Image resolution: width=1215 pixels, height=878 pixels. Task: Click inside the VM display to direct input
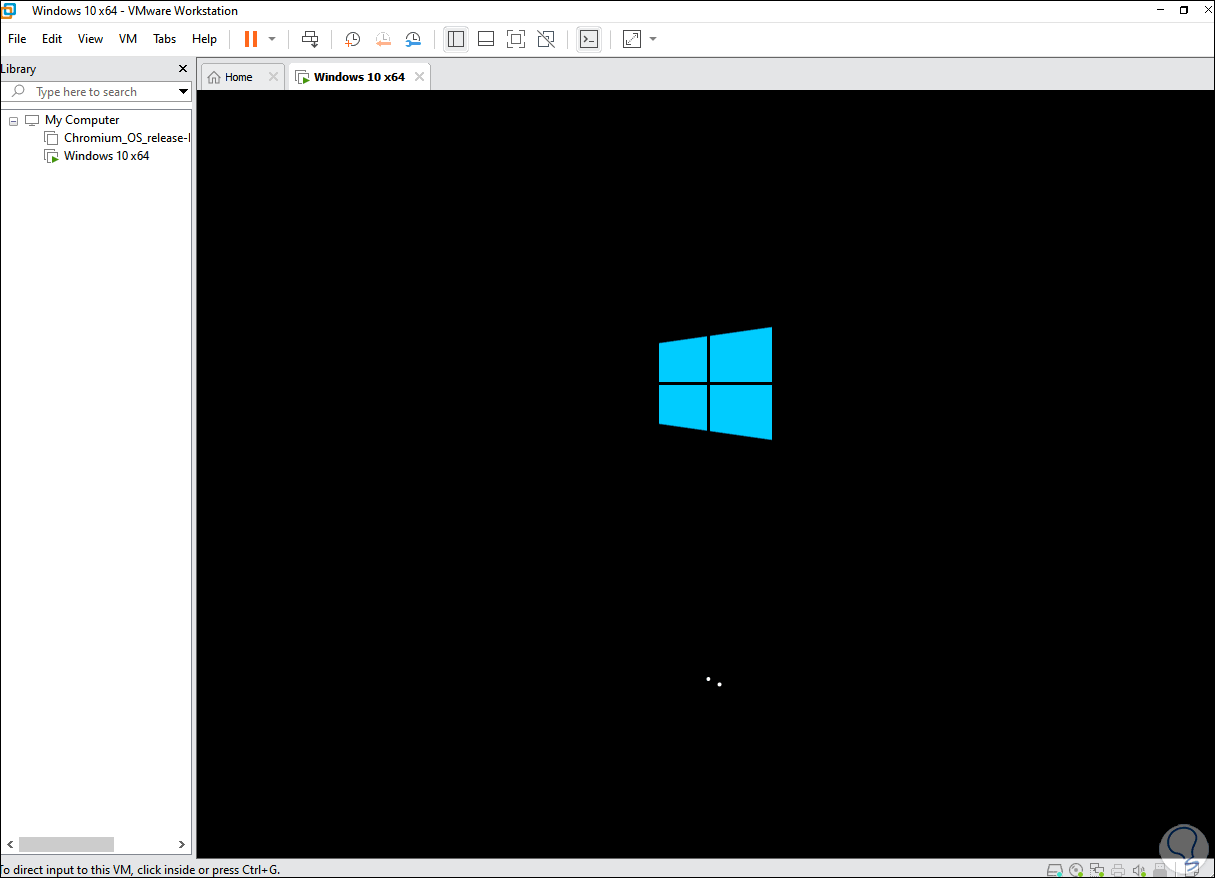[x=706, y=474]
